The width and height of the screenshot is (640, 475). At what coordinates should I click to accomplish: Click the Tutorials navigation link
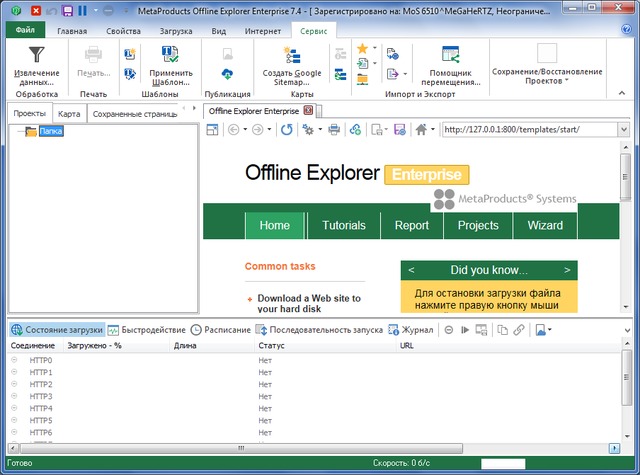pos(343,225)
